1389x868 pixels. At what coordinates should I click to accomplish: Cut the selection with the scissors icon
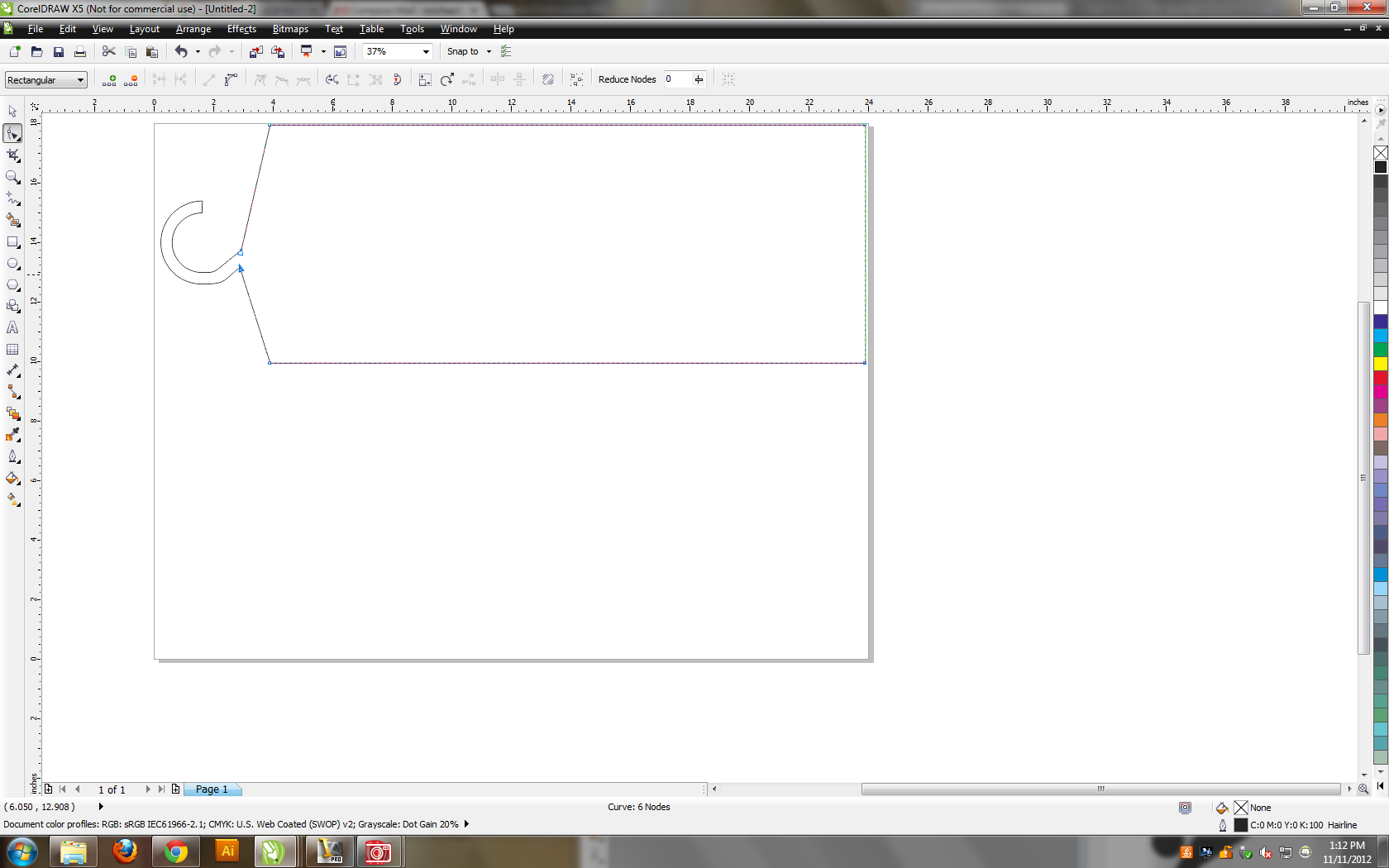click(108, 51)
